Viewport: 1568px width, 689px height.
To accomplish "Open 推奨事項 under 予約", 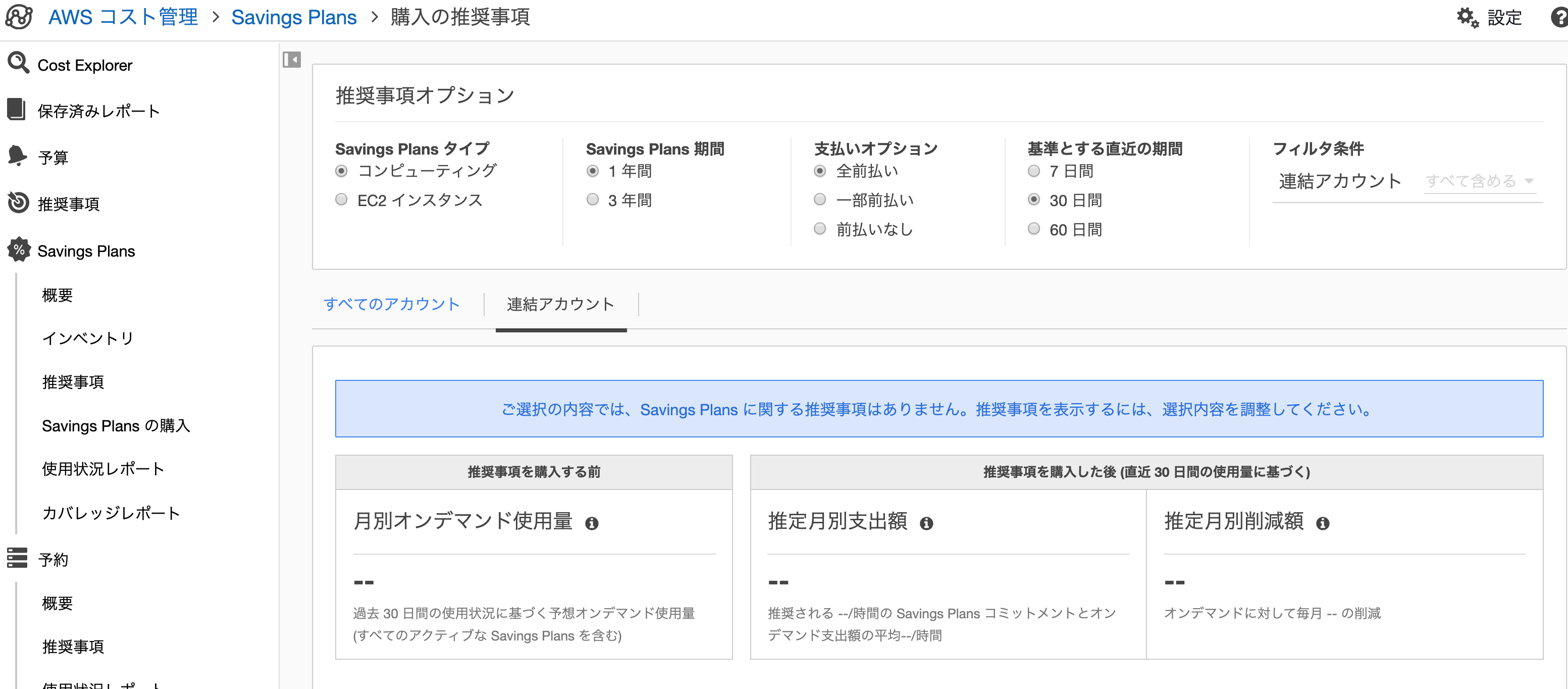I will pos(73,647).
